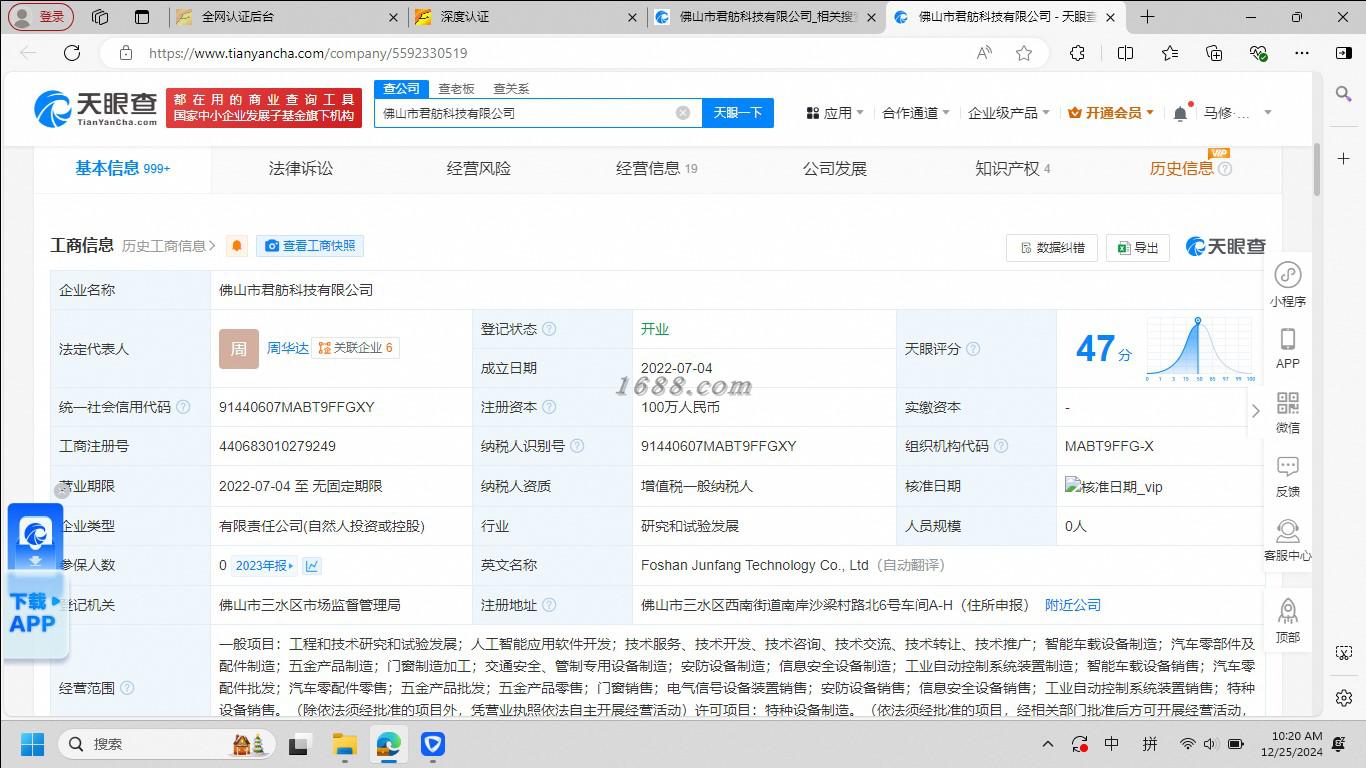Viewport: 1366px width, 768px height.
Task: Open the Edge sidebar search icon
Action: click(x=1344, y=94)
